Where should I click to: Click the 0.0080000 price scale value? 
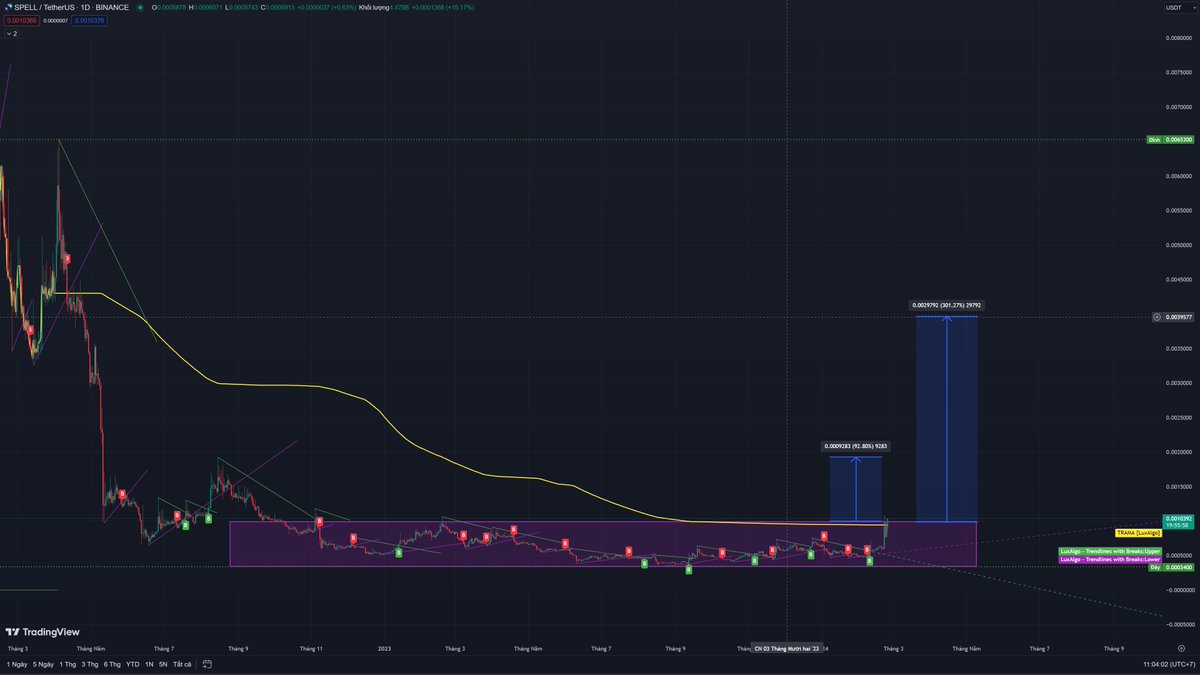pos(1178,38)
